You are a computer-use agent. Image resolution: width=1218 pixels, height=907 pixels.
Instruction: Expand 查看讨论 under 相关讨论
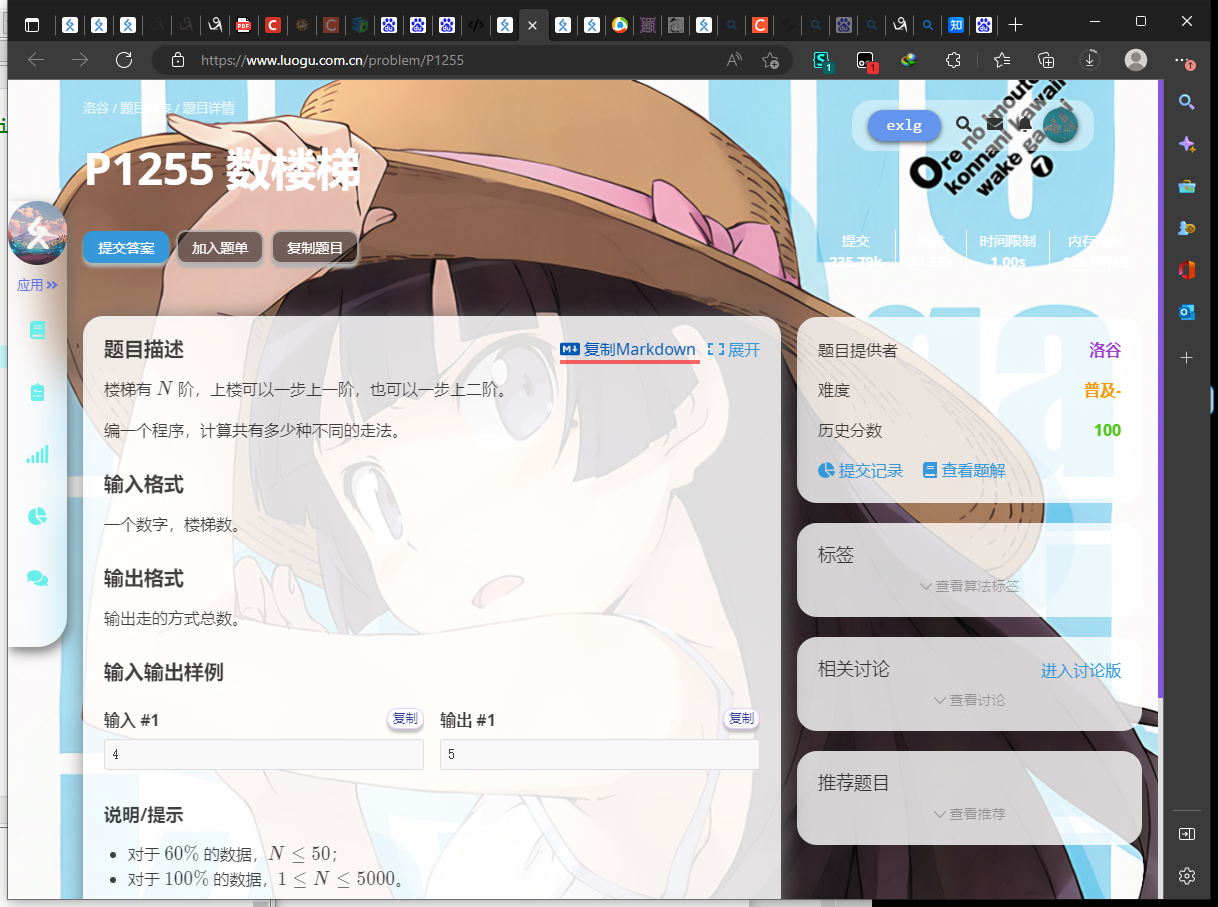(969, 700)
